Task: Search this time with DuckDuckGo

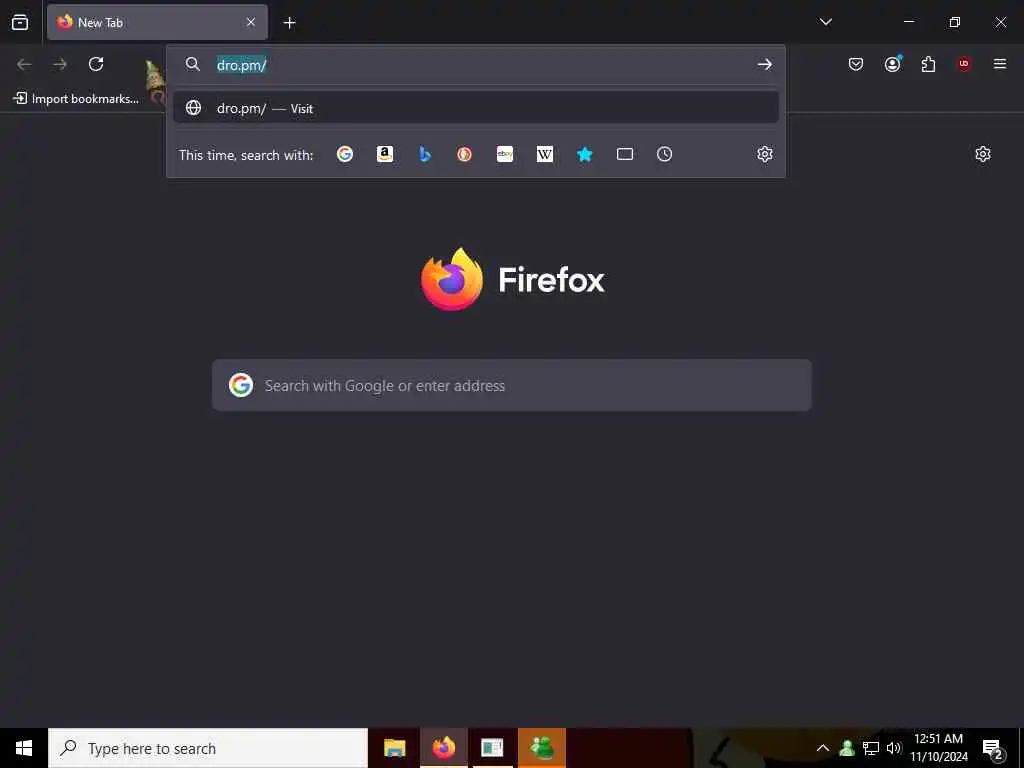Action: (464, 154)
